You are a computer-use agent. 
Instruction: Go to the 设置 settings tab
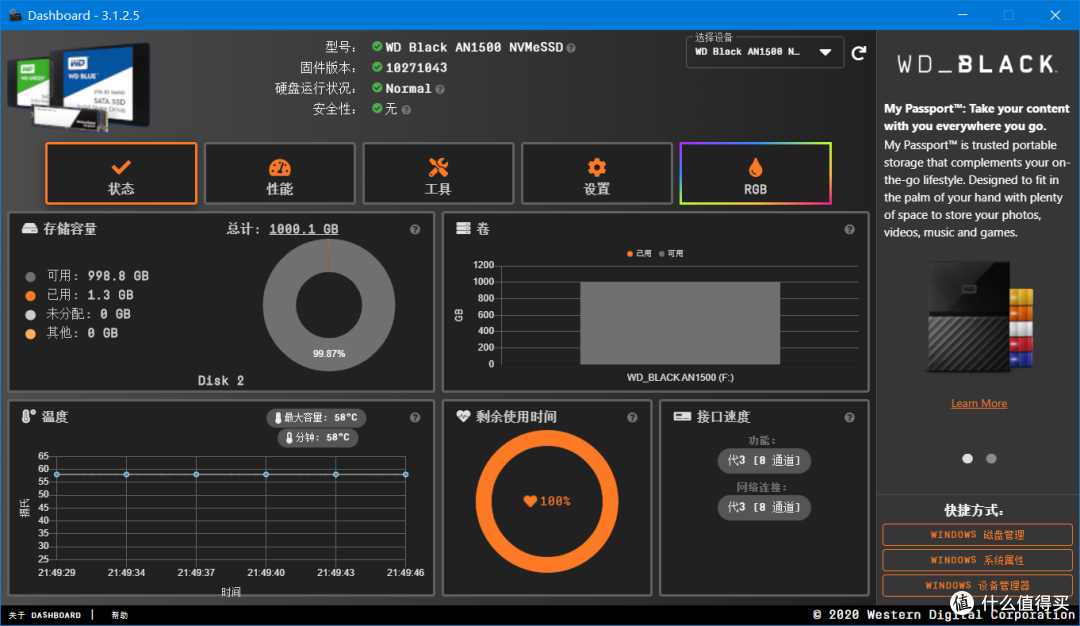pyautogui.click(x=596, y=174)
